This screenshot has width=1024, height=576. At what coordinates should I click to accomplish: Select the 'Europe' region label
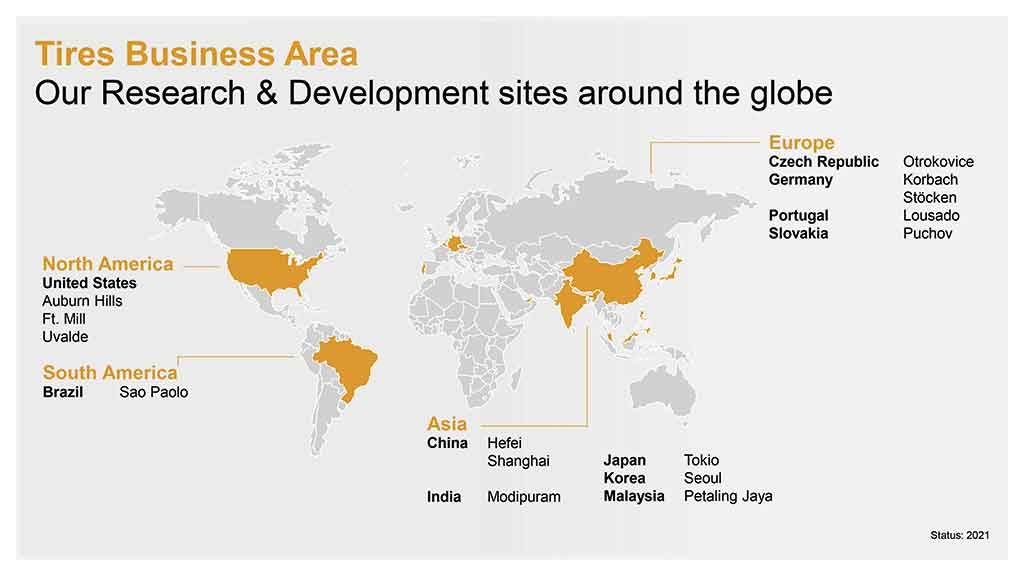point(801,142)
